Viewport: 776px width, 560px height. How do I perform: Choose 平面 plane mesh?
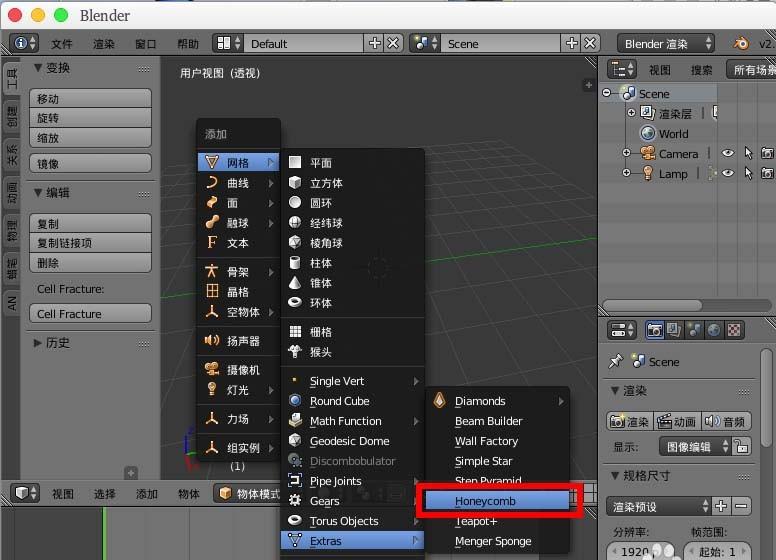click(x=353, y=163)
